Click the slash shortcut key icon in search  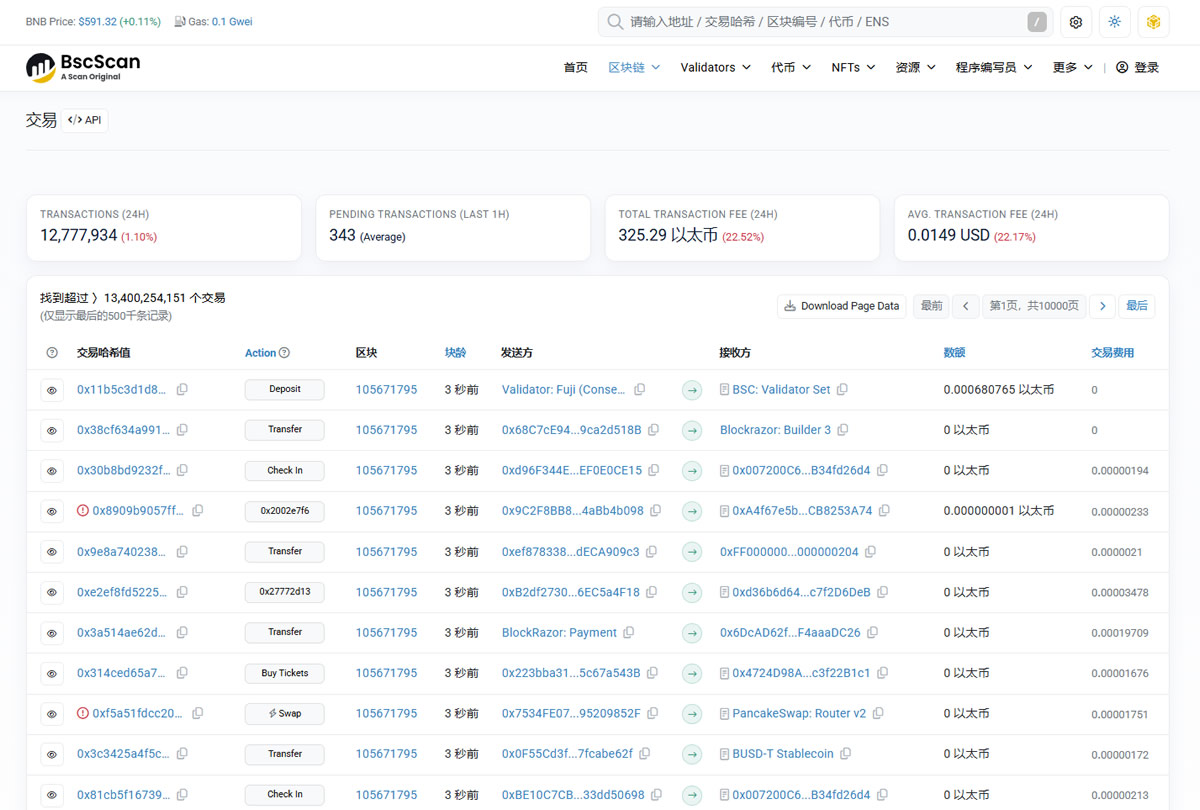pyautogui.click(x=1038, y=22)
